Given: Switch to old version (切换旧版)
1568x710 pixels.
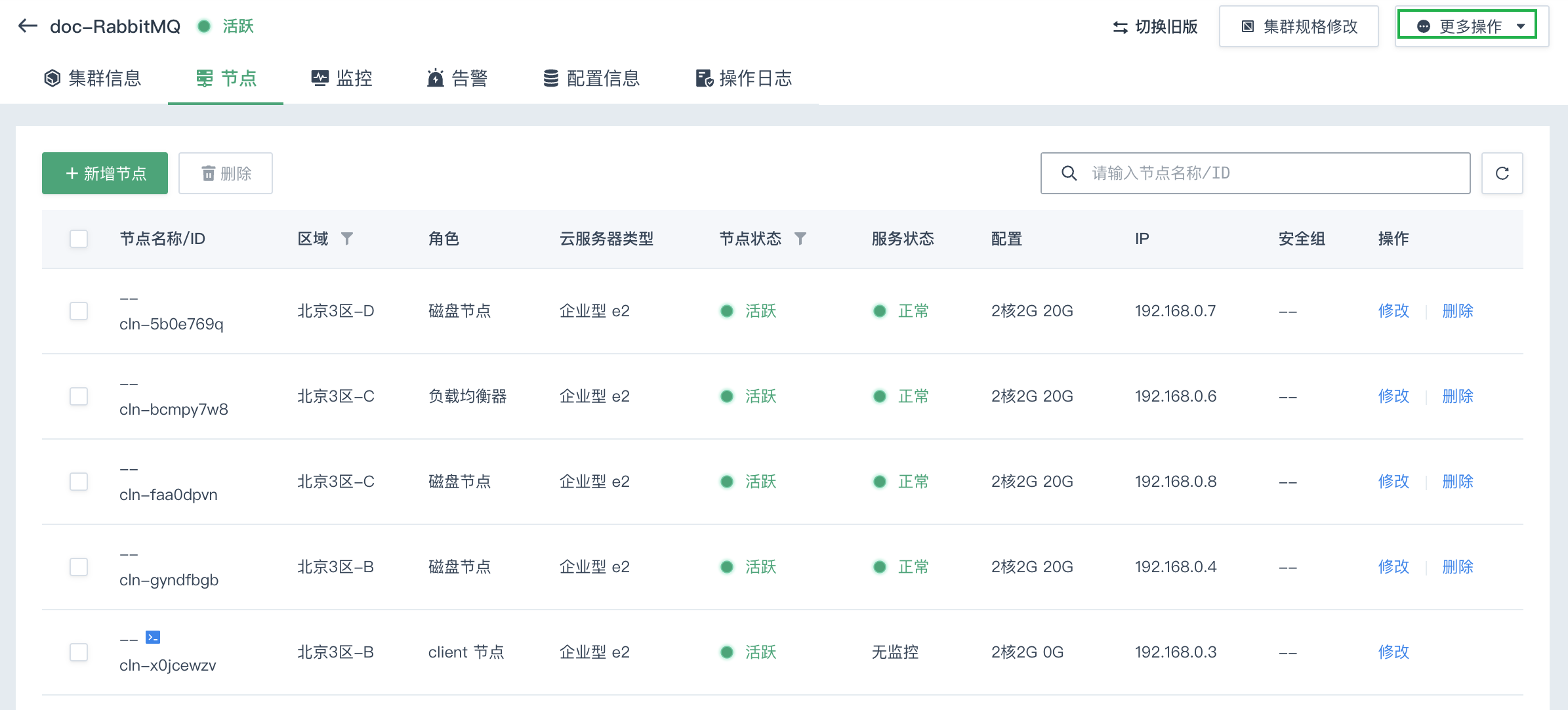Looking at the screenshot, I should 1155,27.
